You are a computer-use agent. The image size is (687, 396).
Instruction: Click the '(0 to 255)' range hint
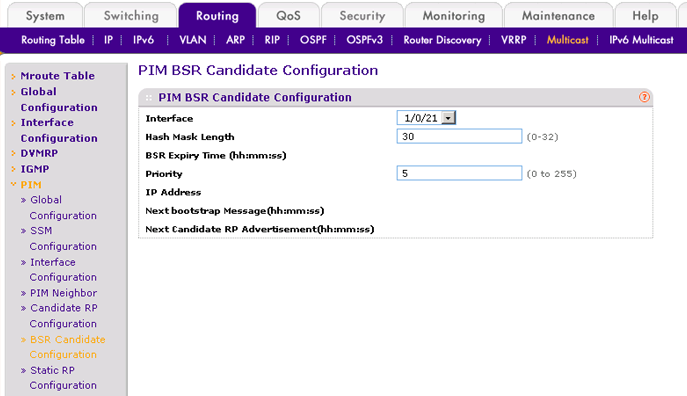[x=552, y=174]
